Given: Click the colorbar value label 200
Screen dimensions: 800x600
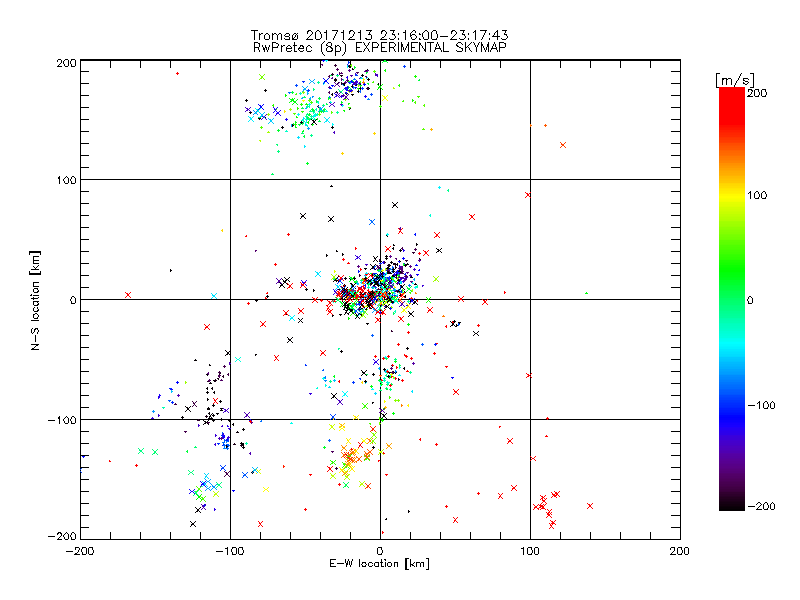Looking at the screenshot, I should [x=757, y=93].
